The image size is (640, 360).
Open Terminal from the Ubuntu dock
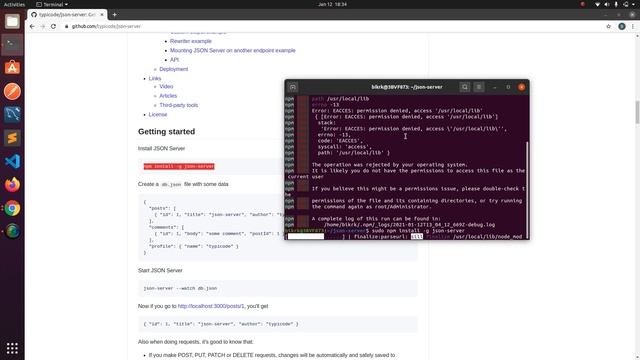coord(12,44)
